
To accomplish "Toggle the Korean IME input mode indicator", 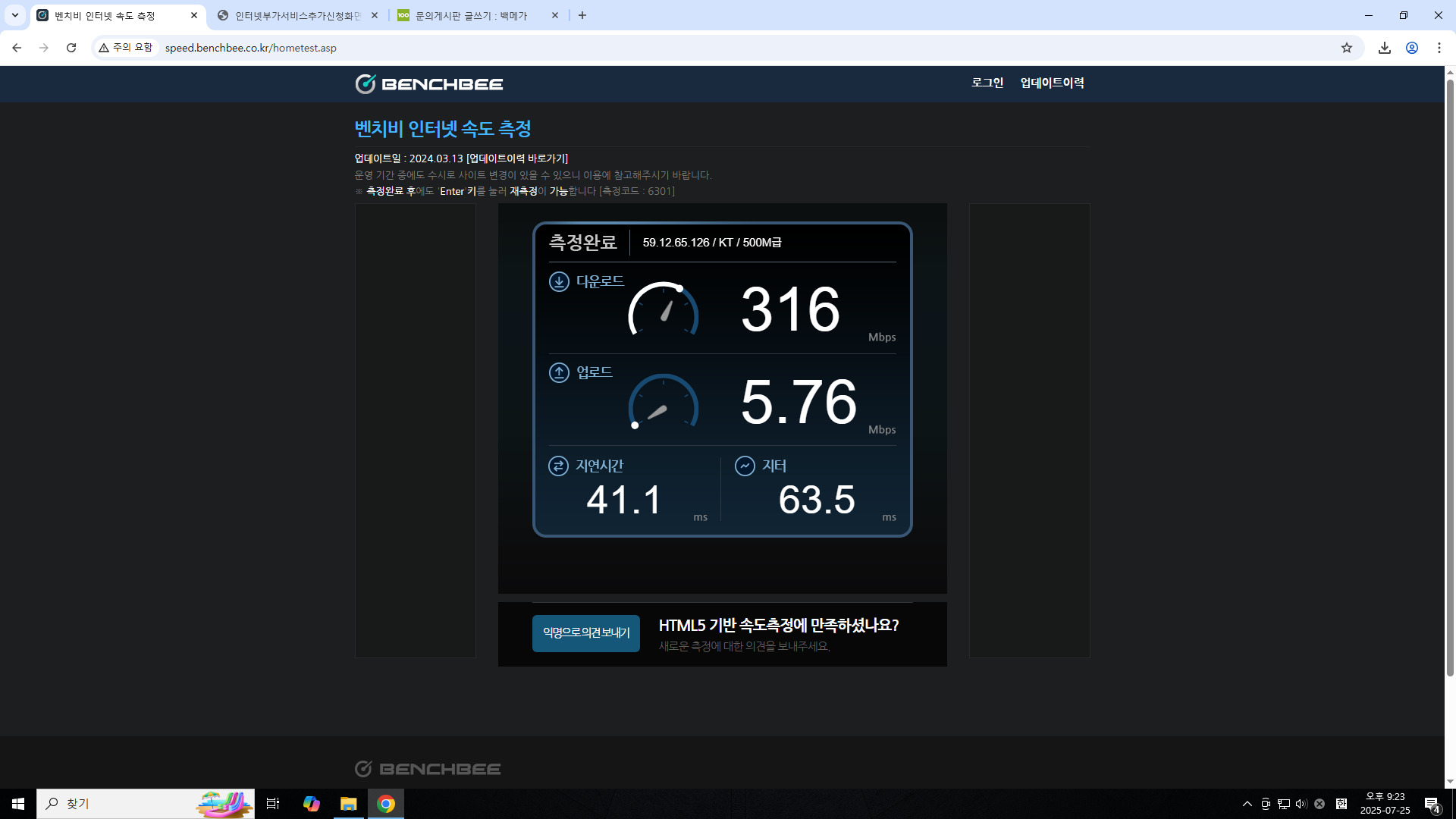I will 1341,804.
